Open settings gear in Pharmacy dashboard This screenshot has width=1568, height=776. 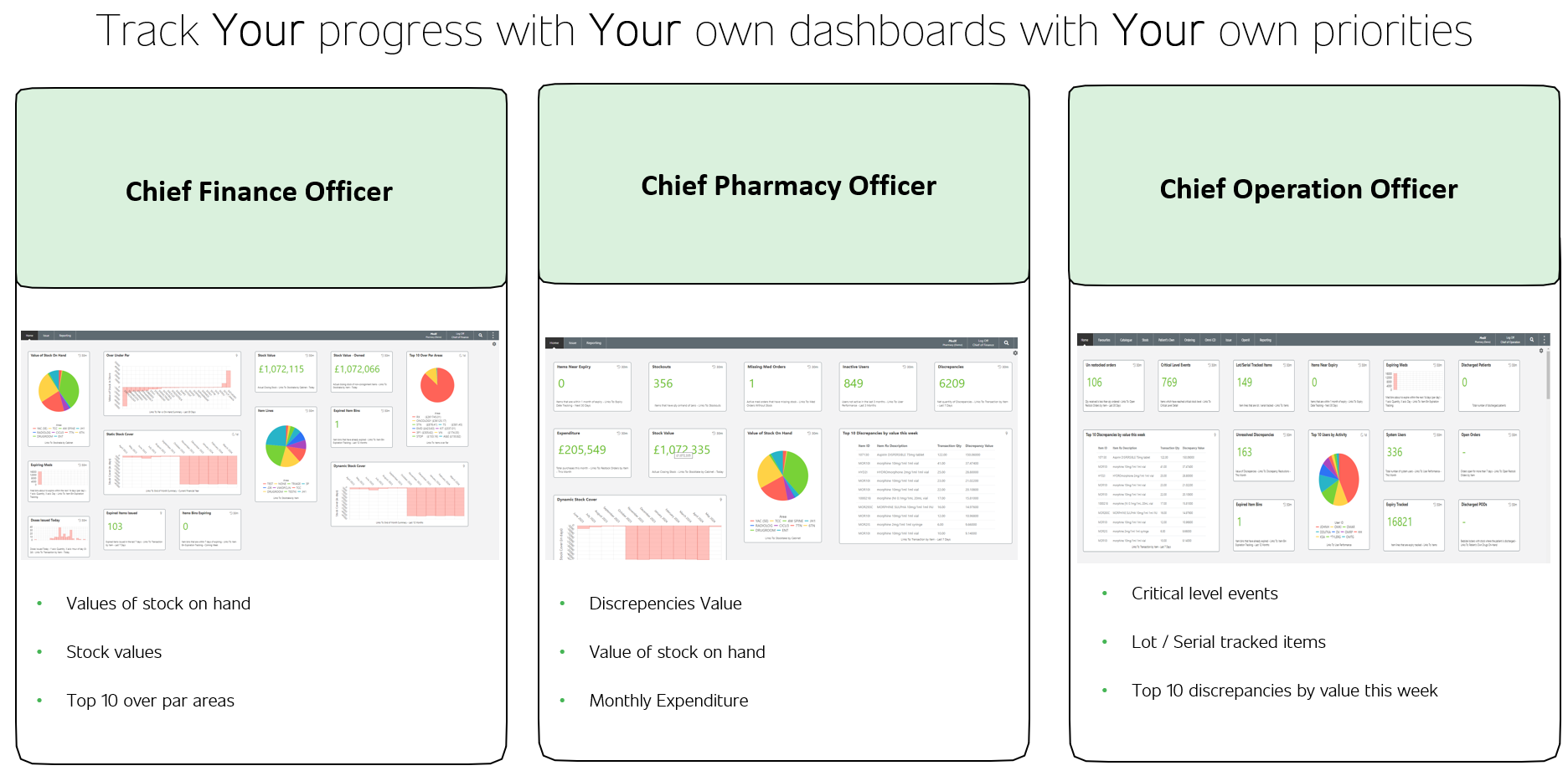(1015, 353)
